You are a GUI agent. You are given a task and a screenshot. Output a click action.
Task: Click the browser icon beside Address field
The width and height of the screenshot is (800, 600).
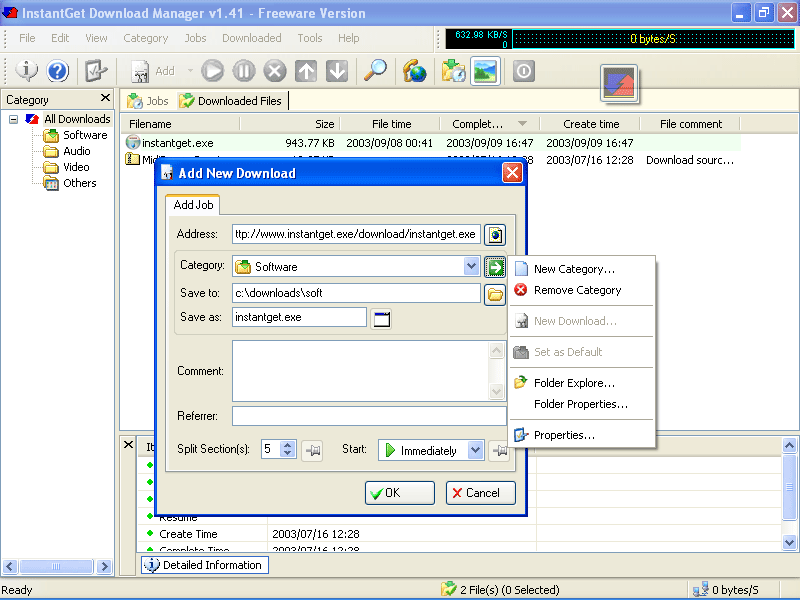point(495,235)
